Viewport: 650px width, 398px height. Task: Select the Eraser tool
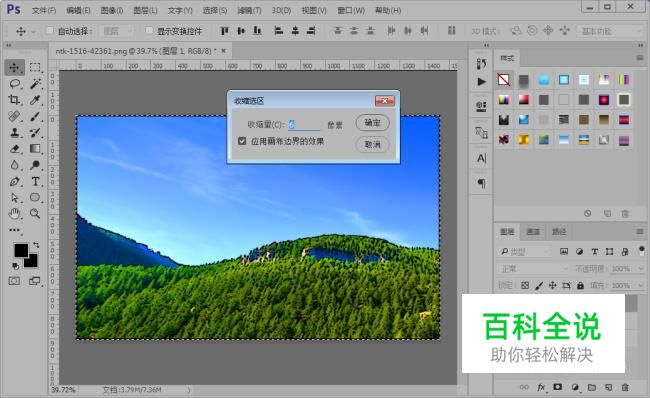click(15, 149)
